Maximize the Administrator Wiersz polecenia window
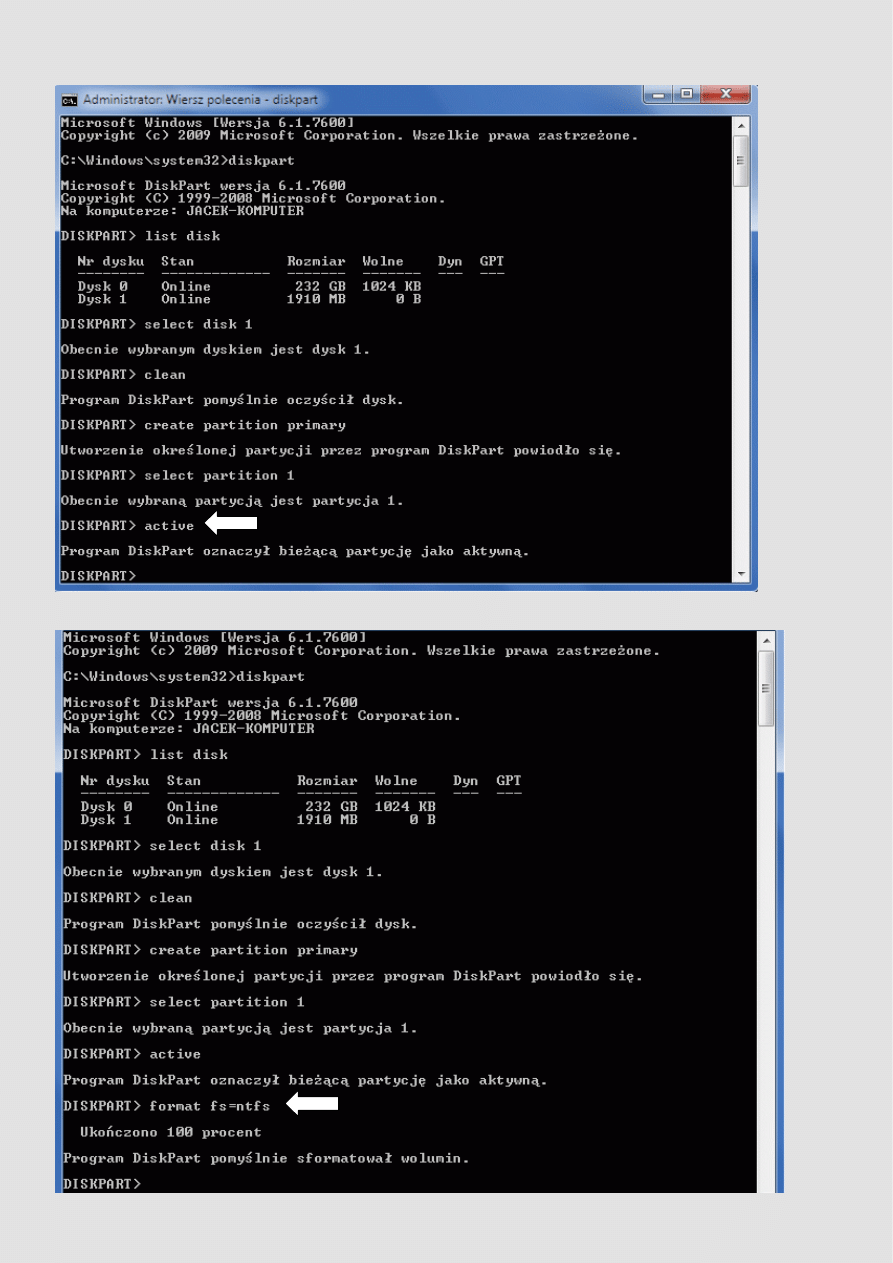This screenshot has width=893, height=1263. 687,96
